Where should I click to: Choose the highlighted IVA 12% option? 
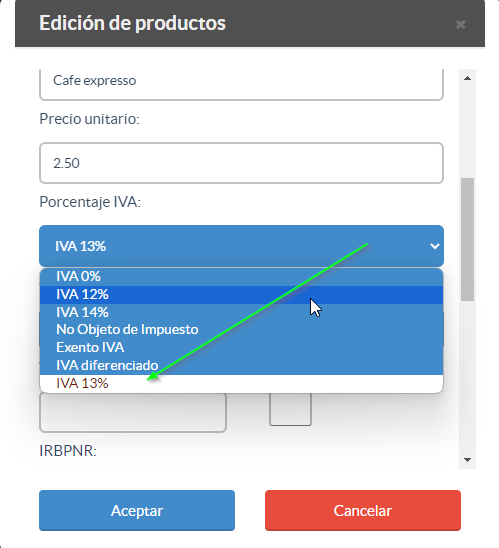click(241, 295)
